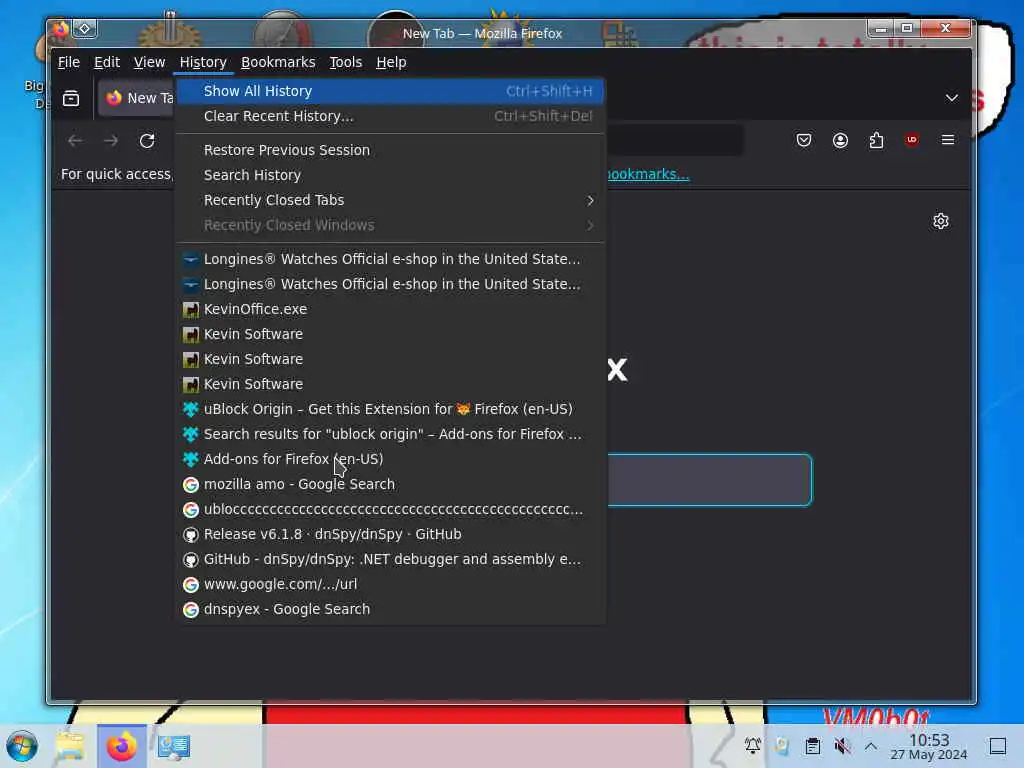The height and width of the screenshot is (768, 1024).
Task: Open the ublocccccc... Google history entry
Action: pos(391,509)
